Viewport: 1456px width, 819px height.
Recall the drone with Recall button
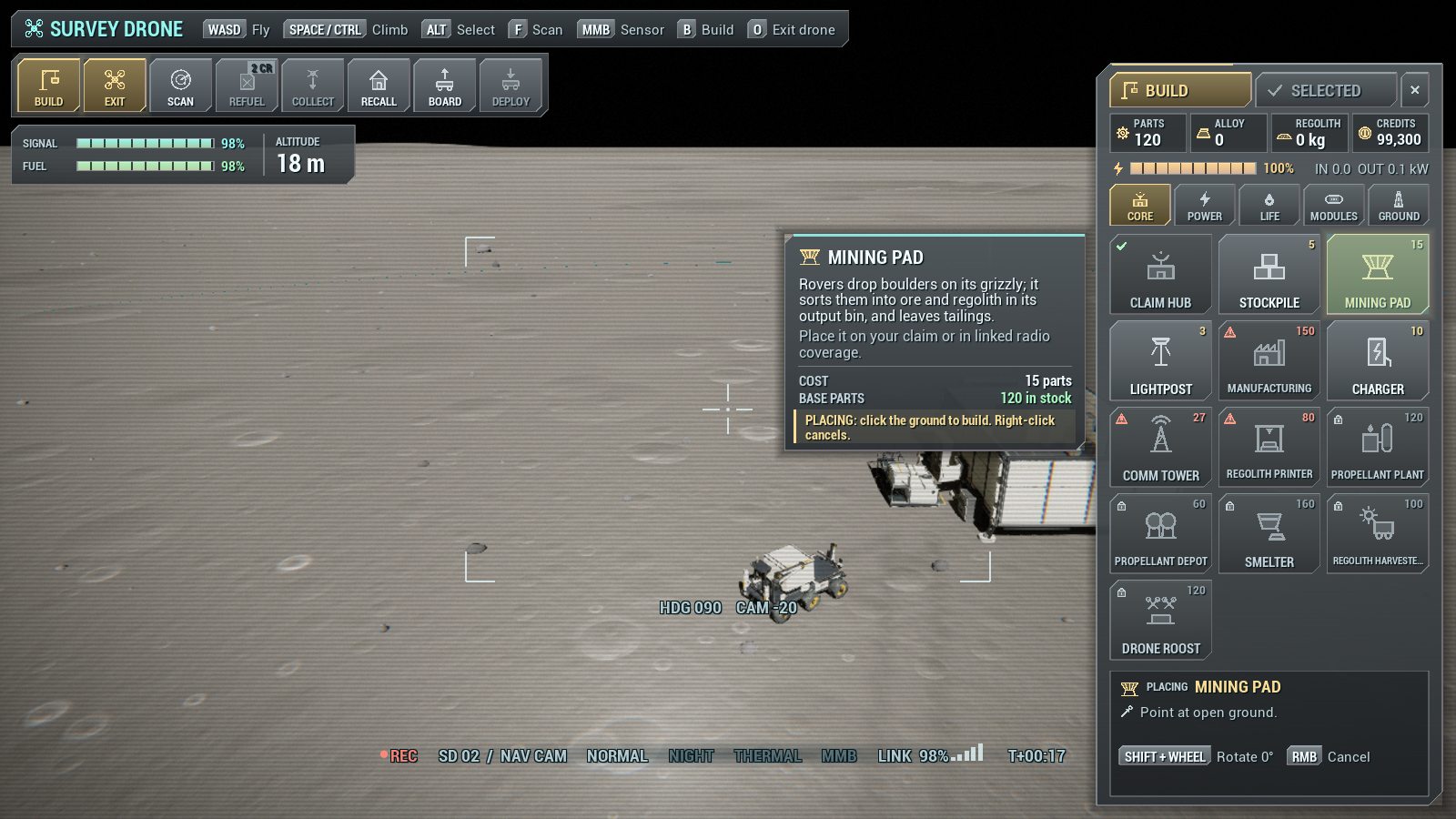pos(379,86)
